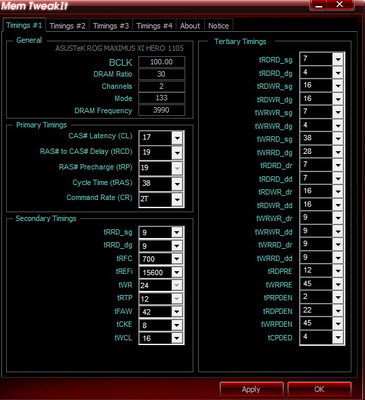Show the Notice tab
The height and width of the screenshot is (400, 365).
point(218,26)
